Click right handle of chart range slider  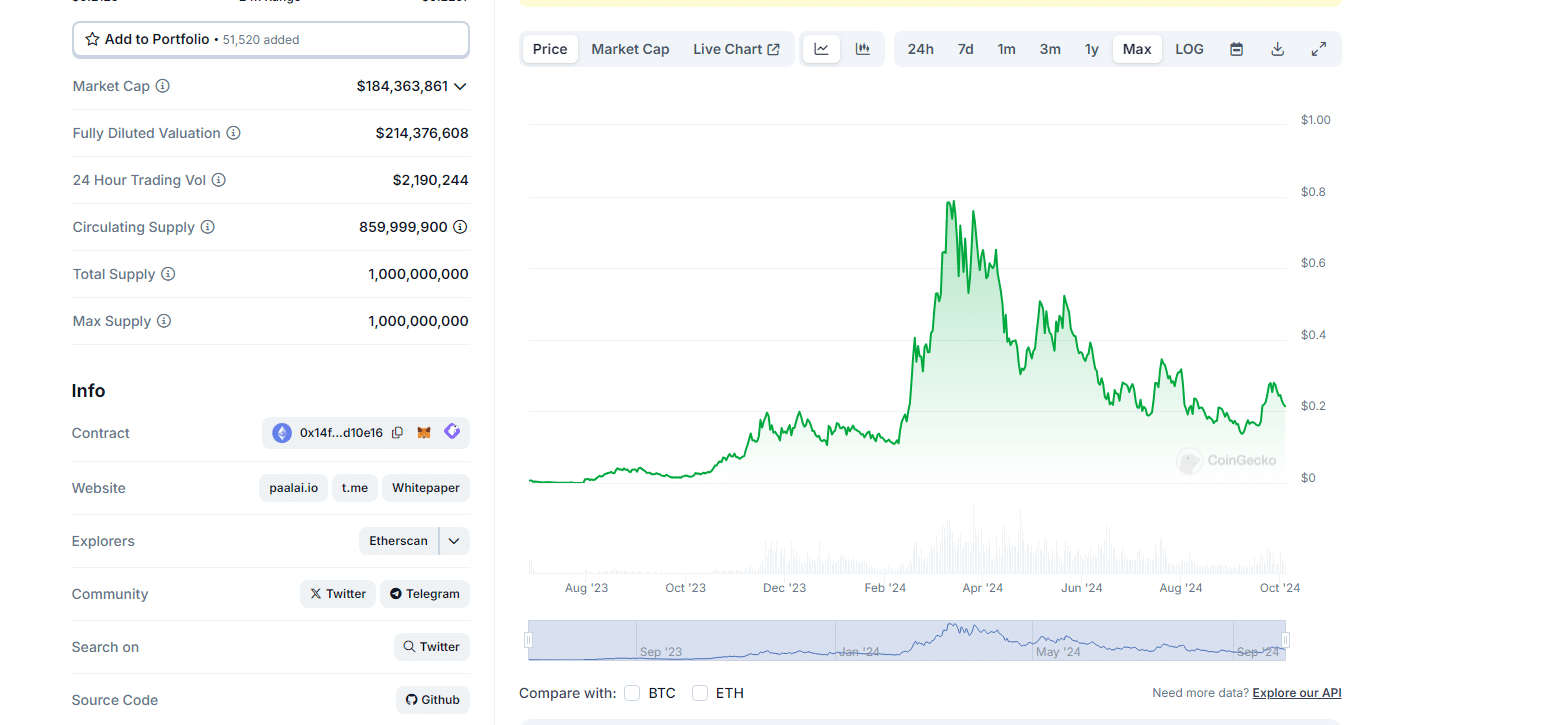click(1286, 640)
